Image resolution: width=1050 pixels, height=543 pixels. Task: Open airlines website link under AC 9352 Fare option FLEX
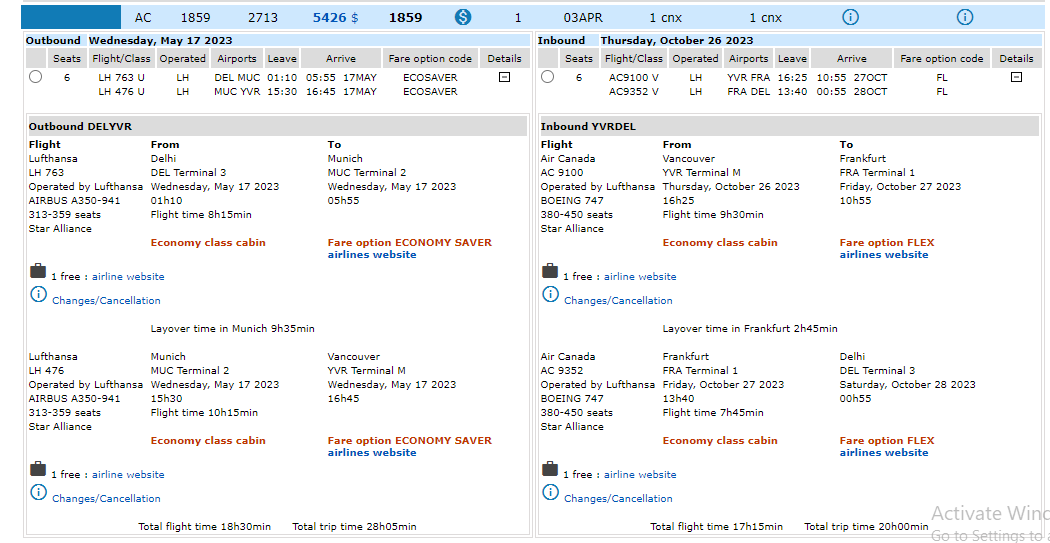coord(884,453)
